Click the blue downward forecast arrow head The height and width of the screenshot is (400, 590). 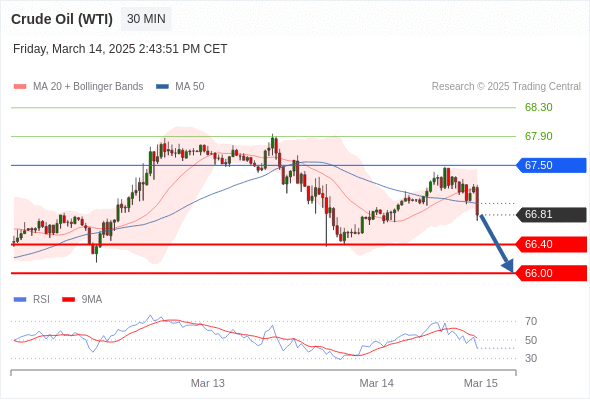pyautogui.click(x=508, y=266)
